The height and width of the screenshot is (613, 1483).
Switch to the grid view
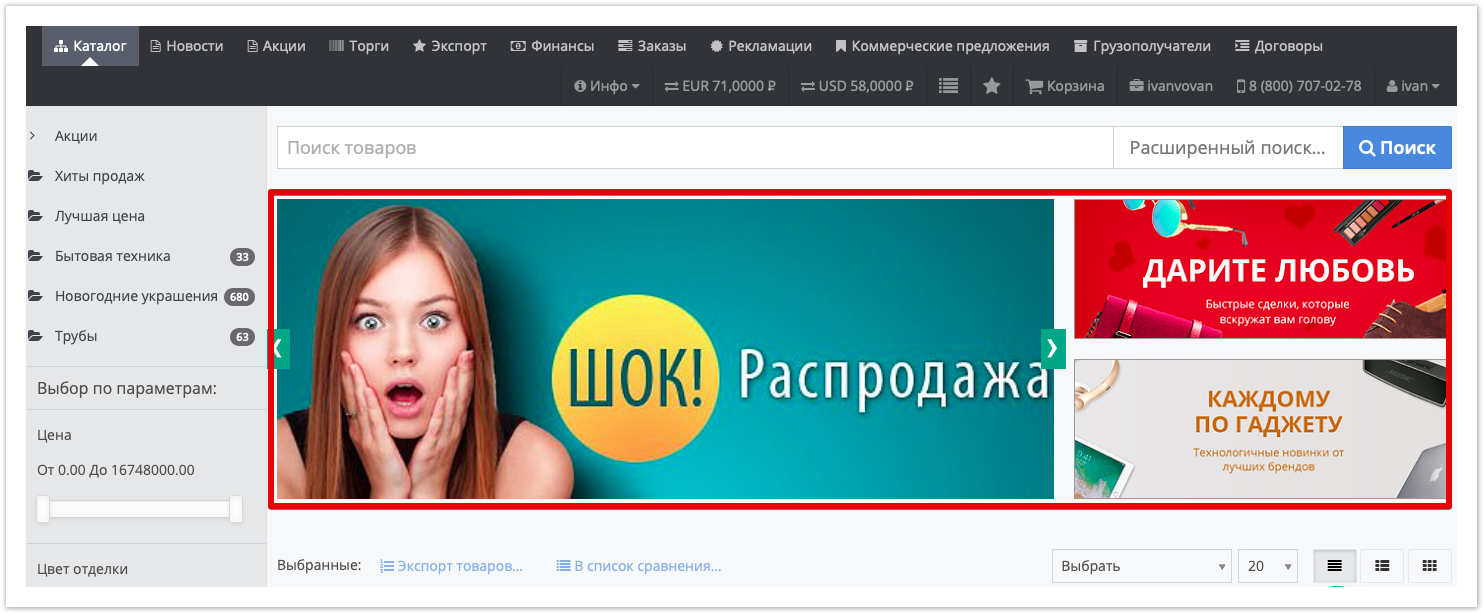tap(1430, 566)
